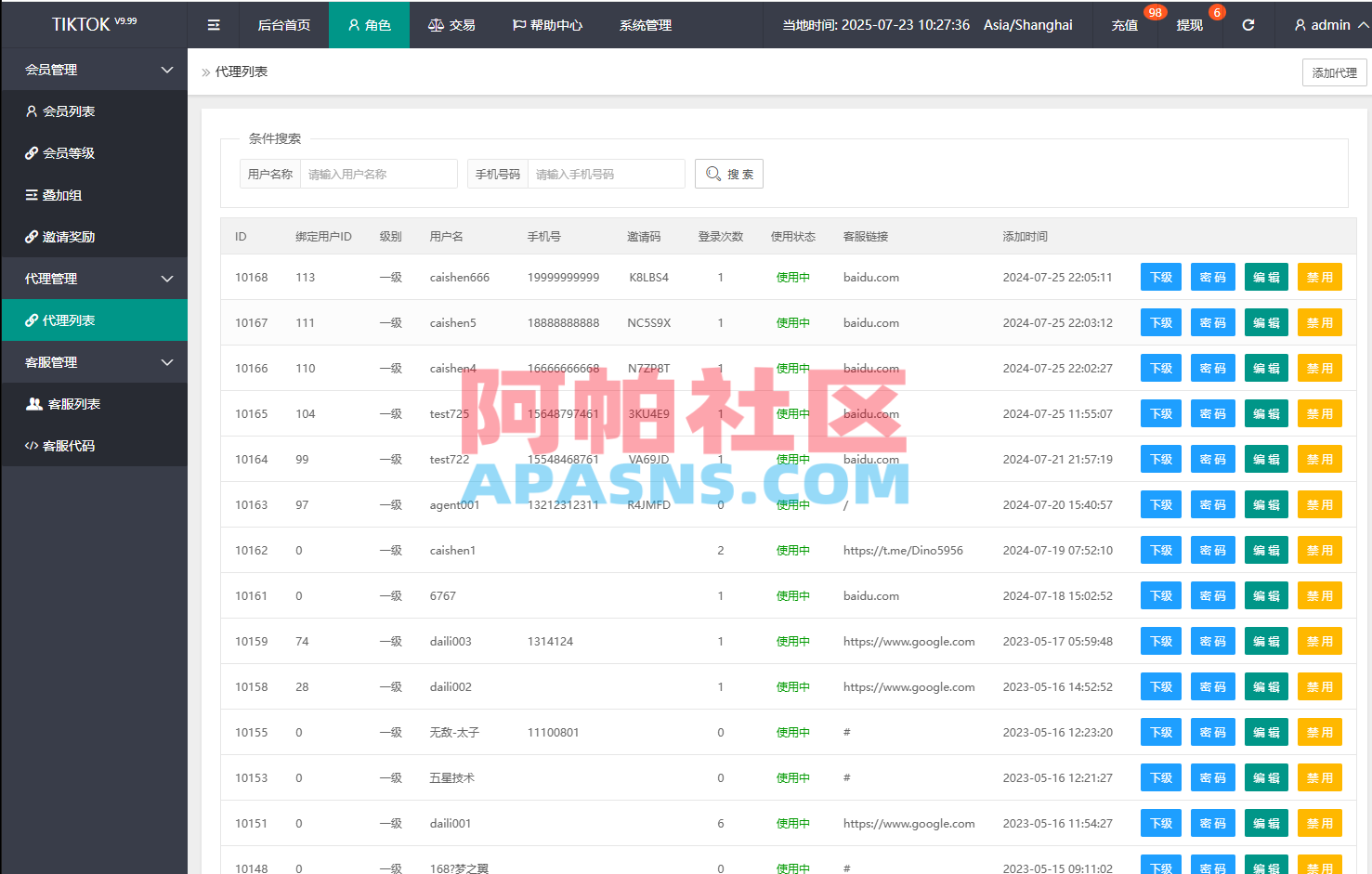Go to 后台首页 dashboard tab
The height and width of the screenshot is (874, 1372).
pos(284,25)
